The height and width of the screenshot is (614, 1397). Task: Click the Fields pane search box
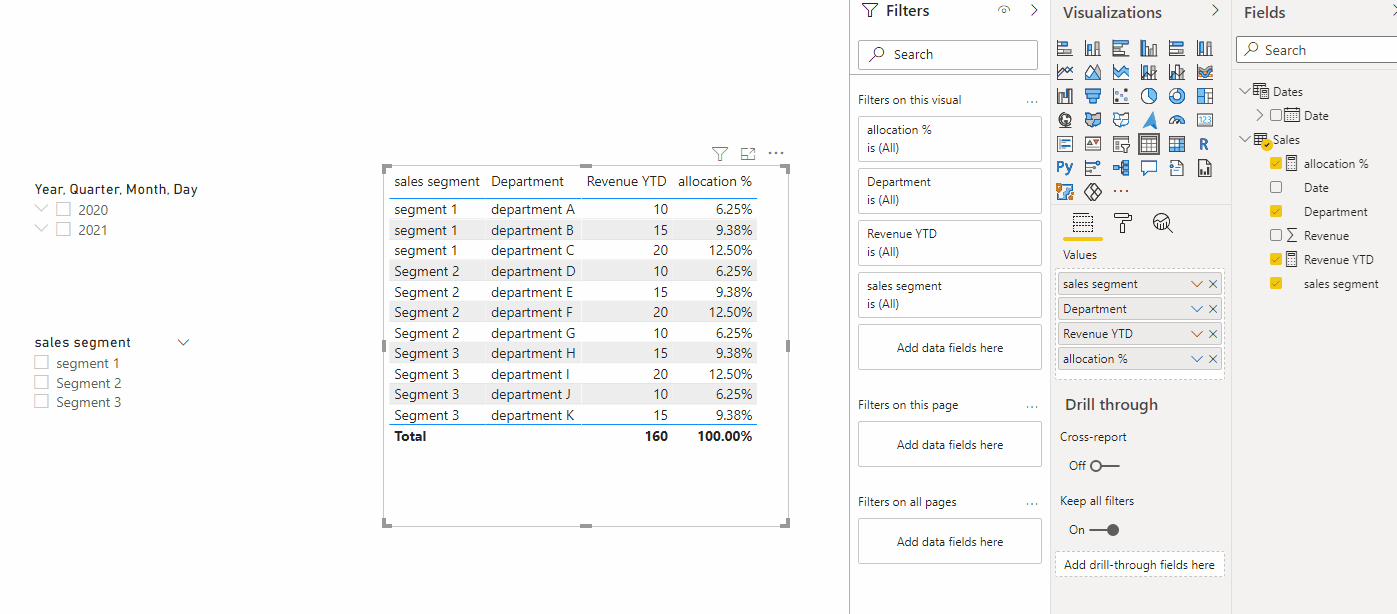(x=1316, y=50)
